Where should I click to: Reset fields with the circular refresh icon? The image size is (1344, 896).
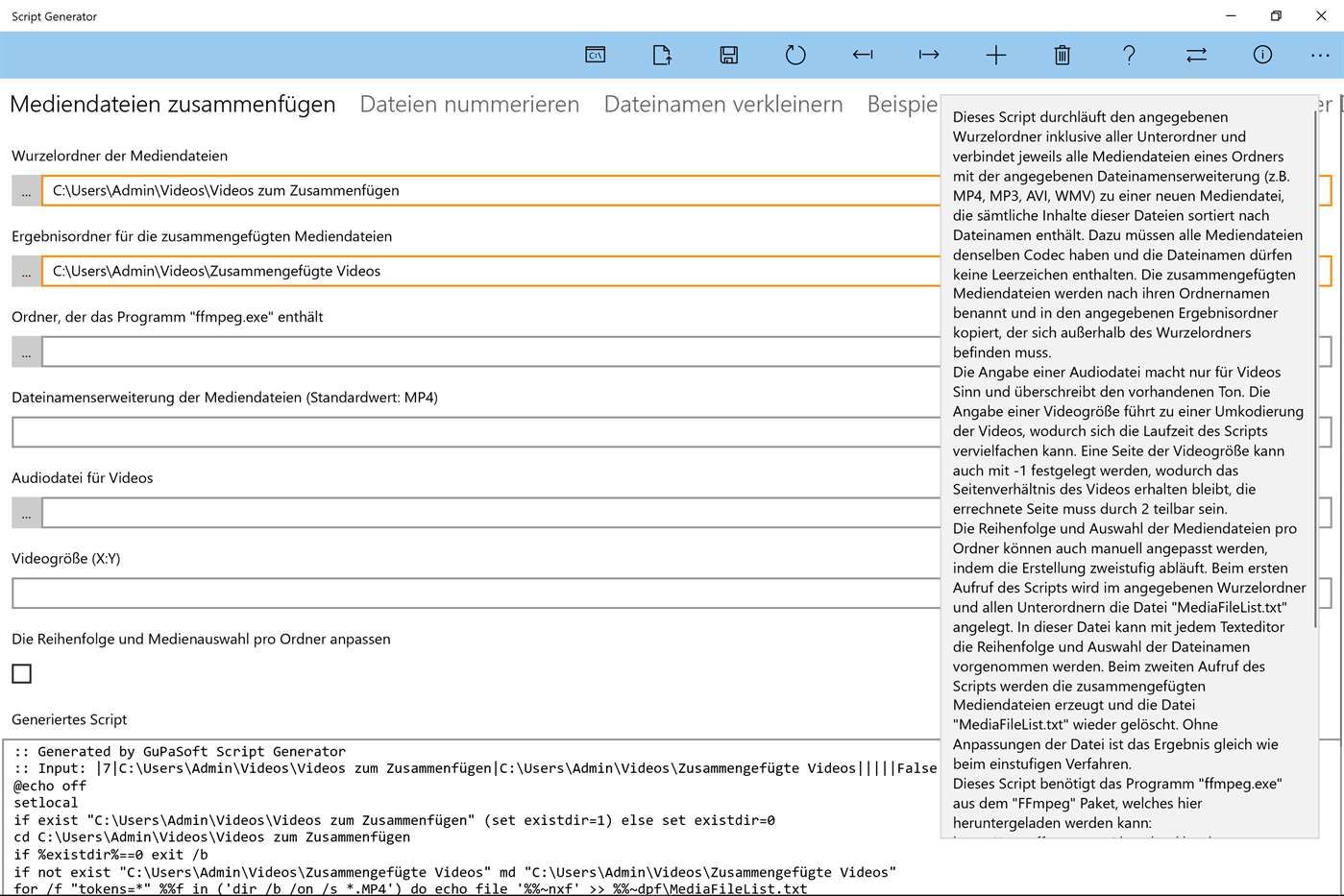795,55
